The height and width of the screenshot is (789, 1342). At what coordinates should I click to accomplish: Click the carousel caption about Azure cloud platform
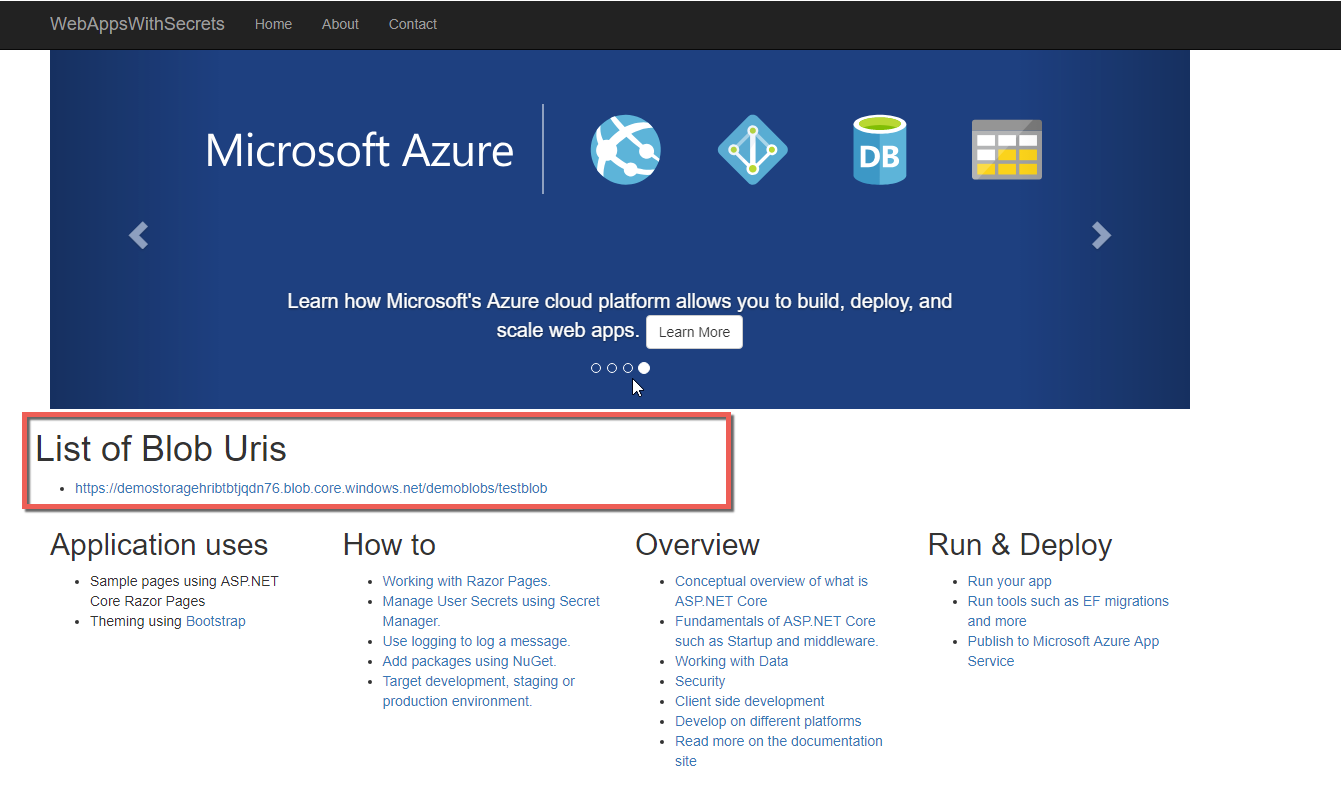[x=619, y=315]
